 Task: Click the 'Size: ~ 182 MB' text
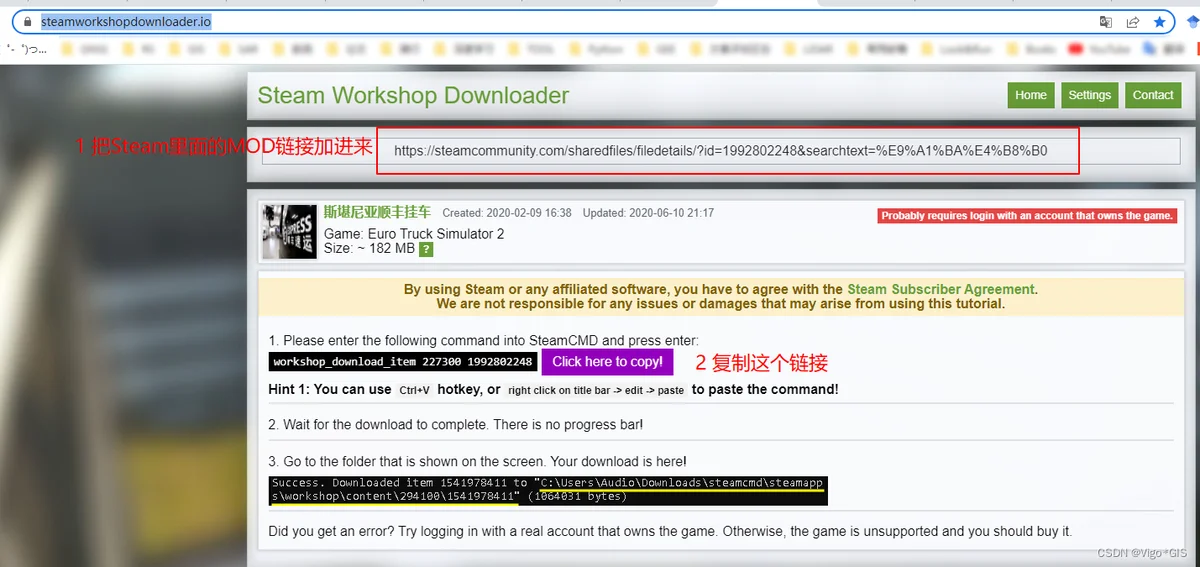369,248
